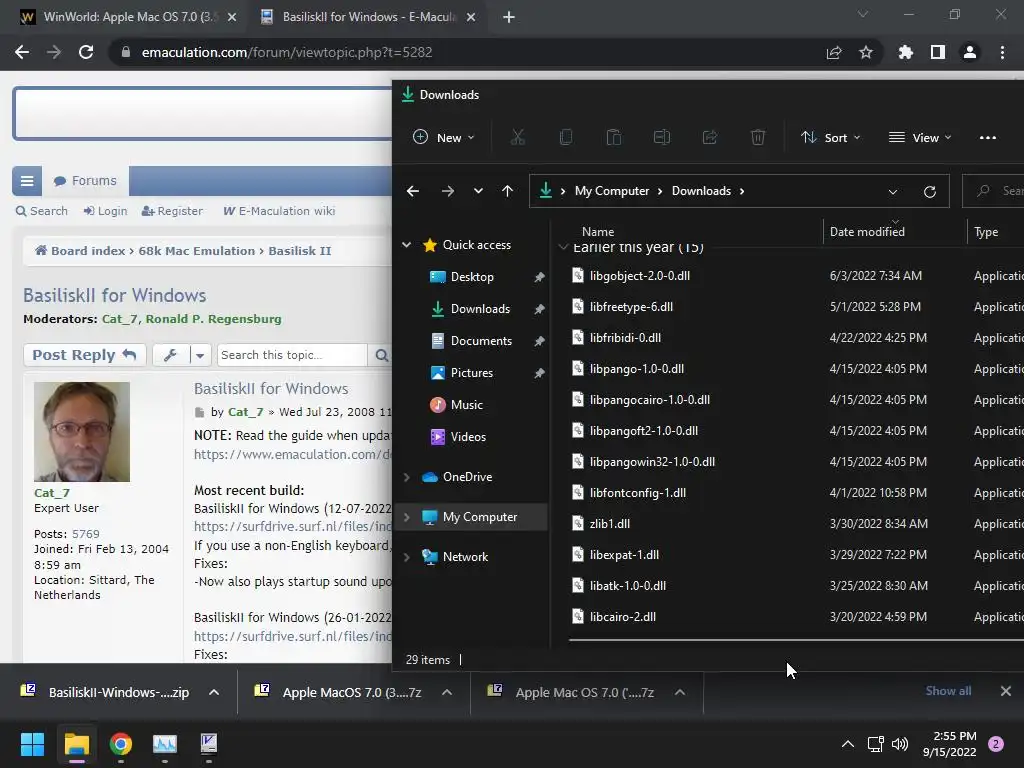1024x768 pixels.
Task: Click the Delete trash icon in Explorer
Action: point(758,137)
